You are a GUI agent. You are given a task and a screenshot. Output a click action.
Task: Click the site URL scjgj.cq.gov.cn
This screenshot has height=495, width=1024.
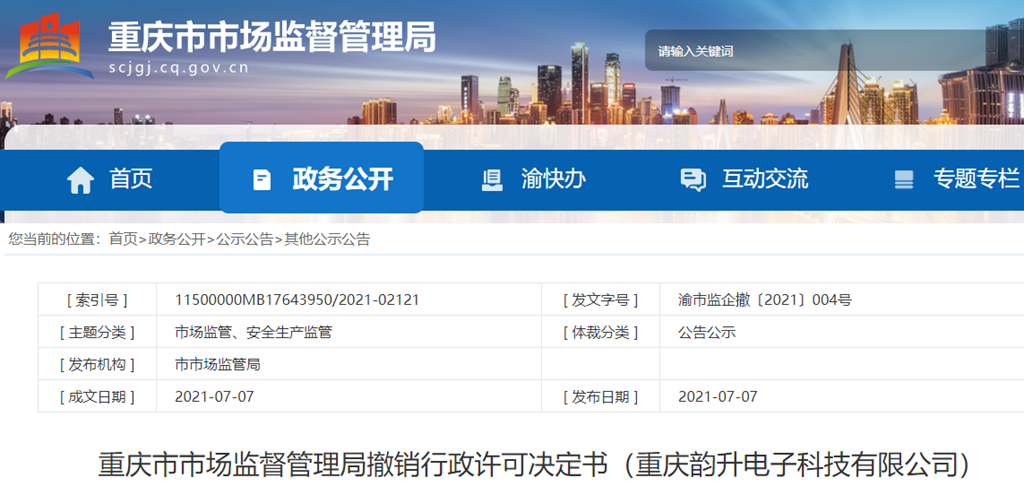179,67
